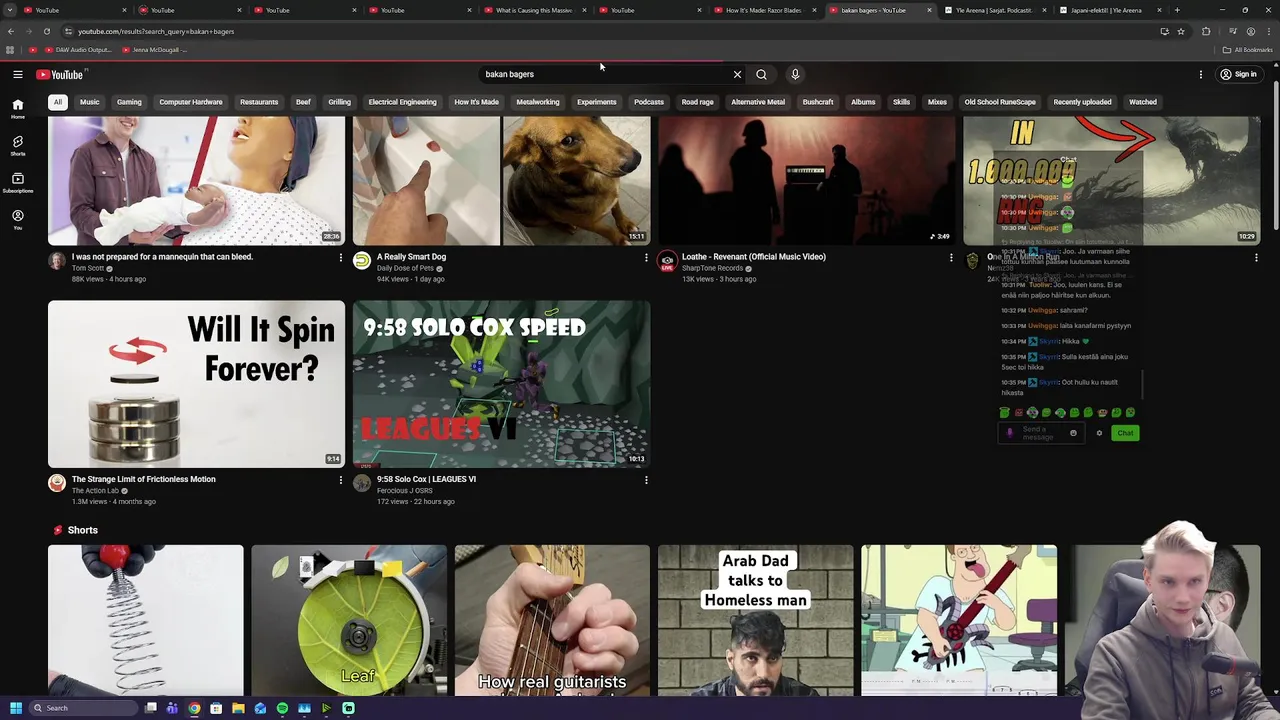Click the taskbar Search box
1280x720 pixels.
pyautogui.click(x=85, y=708)
